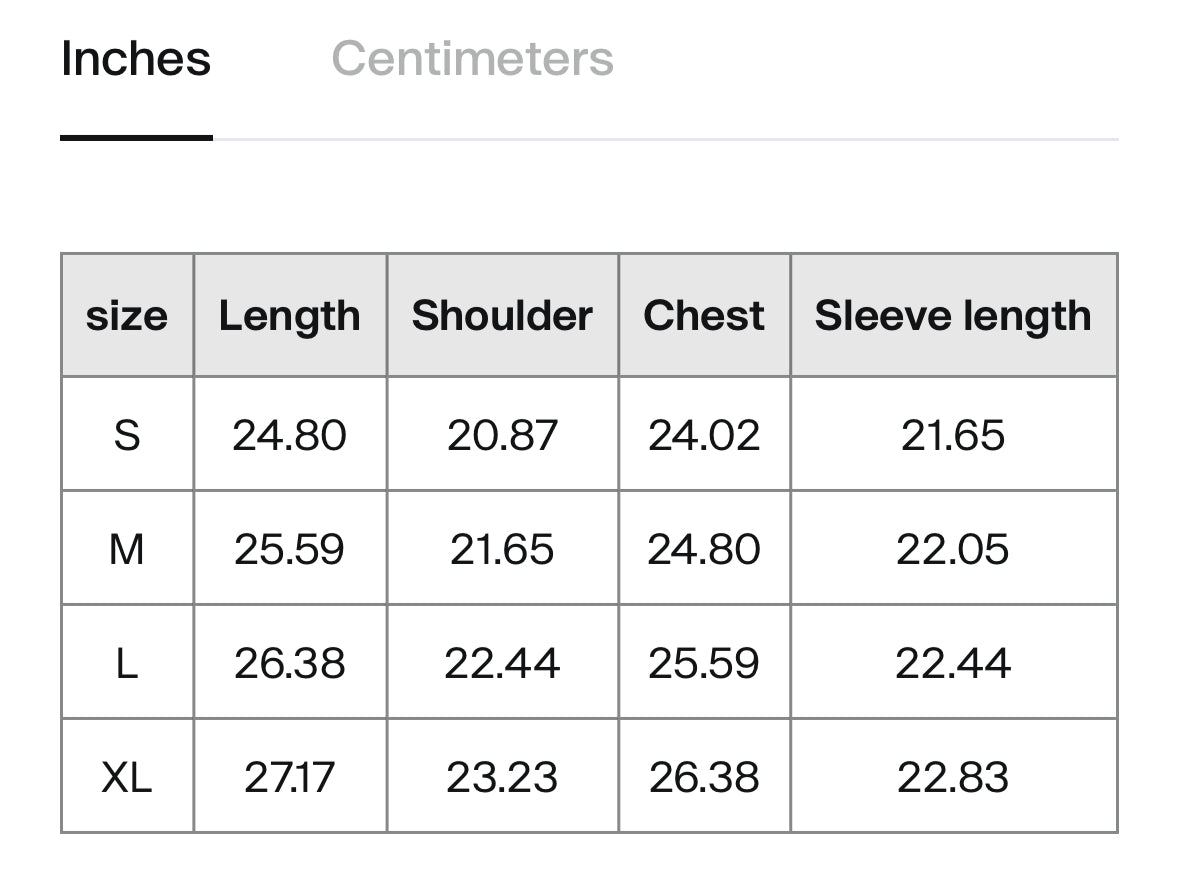1179x882 pixels.
Task: Click Sleeve length 22.05 in the M row
Action: 953,549
